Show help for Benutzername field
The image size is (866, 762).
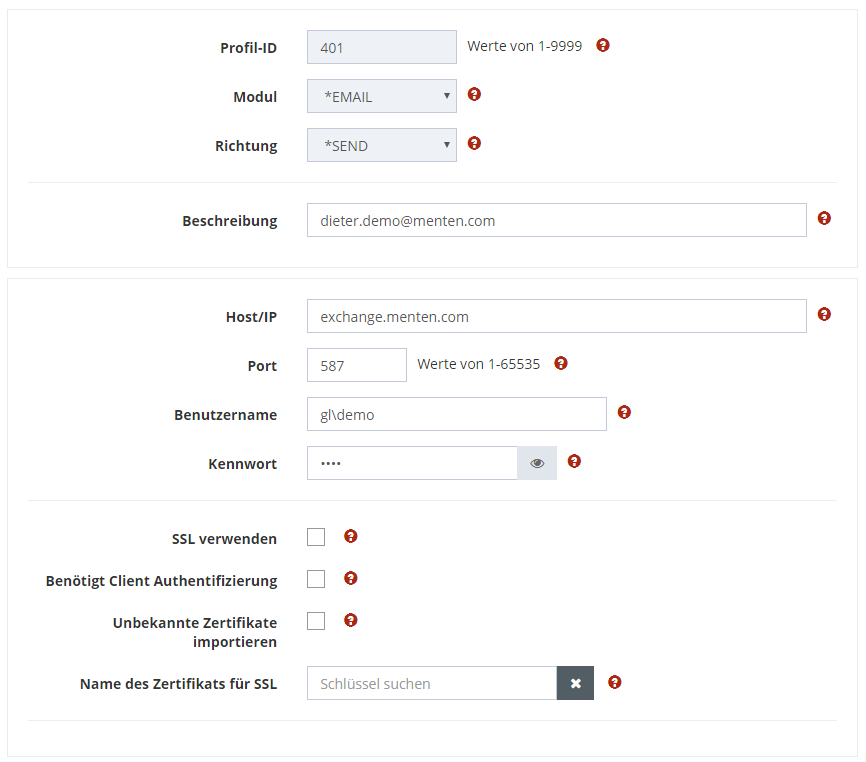624,412
